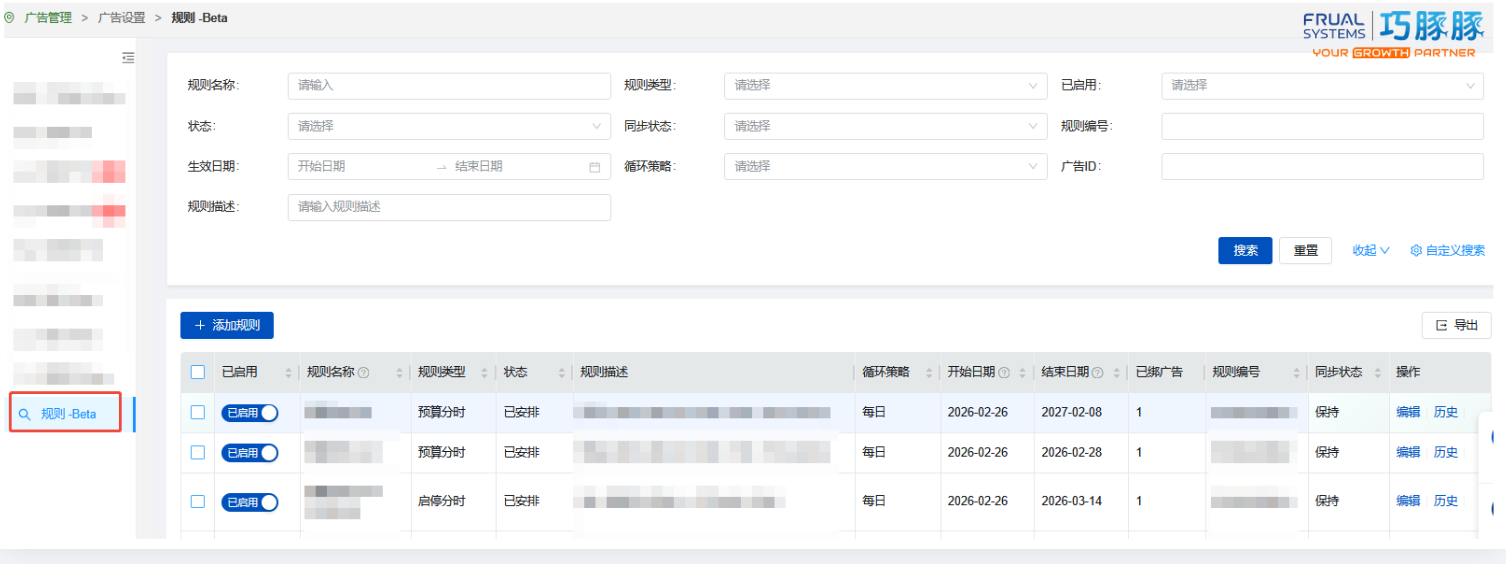Check the select-all checkbox in table header
1506x564 pixels.
pos(198,372)
